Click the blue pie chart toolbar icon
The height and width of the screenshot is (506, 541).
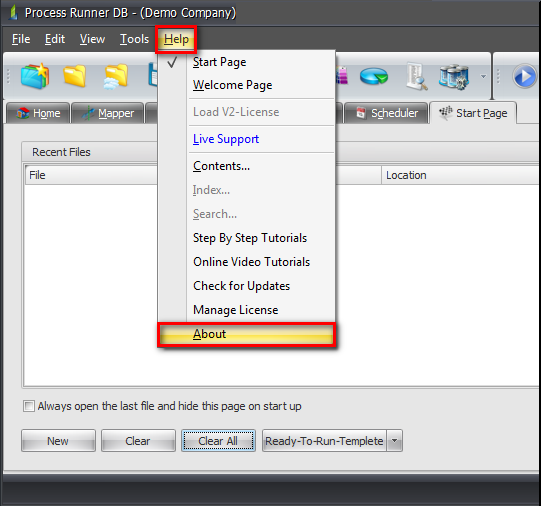374,76
